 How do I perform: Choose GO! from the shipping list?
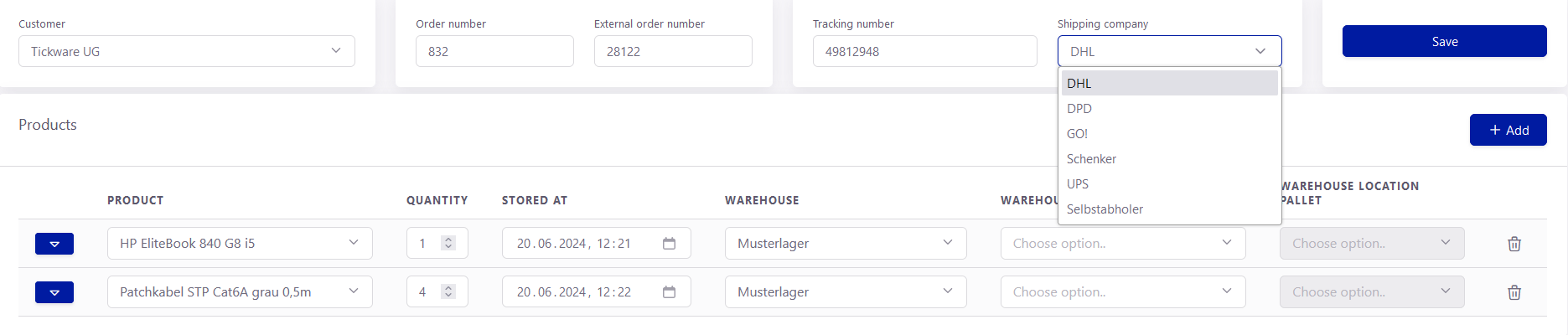pos(1077,134)
